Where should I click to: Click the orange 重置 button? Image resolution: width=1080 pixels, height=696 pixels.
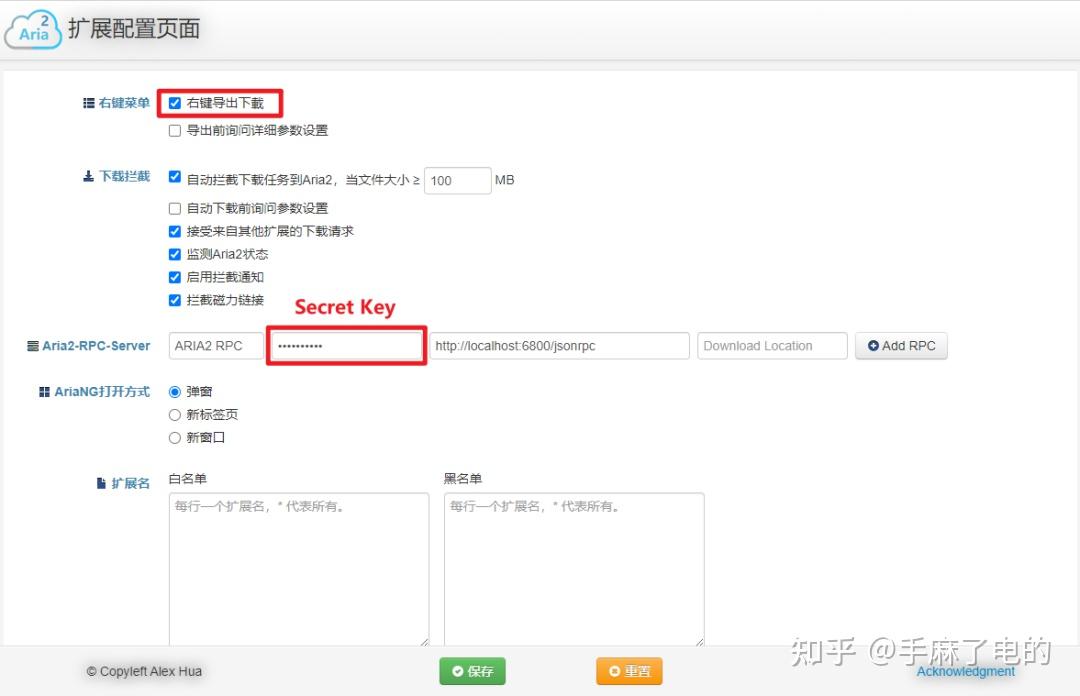630,671
